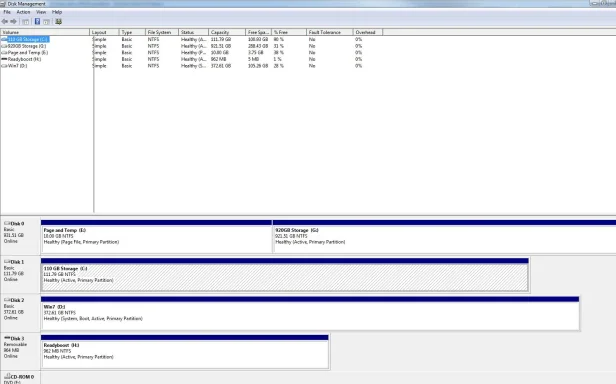Viewport: 616px width, 384px height.
Task: Click drive icon of 920GB Storage (G:) row
Action: tap(4, 46)
